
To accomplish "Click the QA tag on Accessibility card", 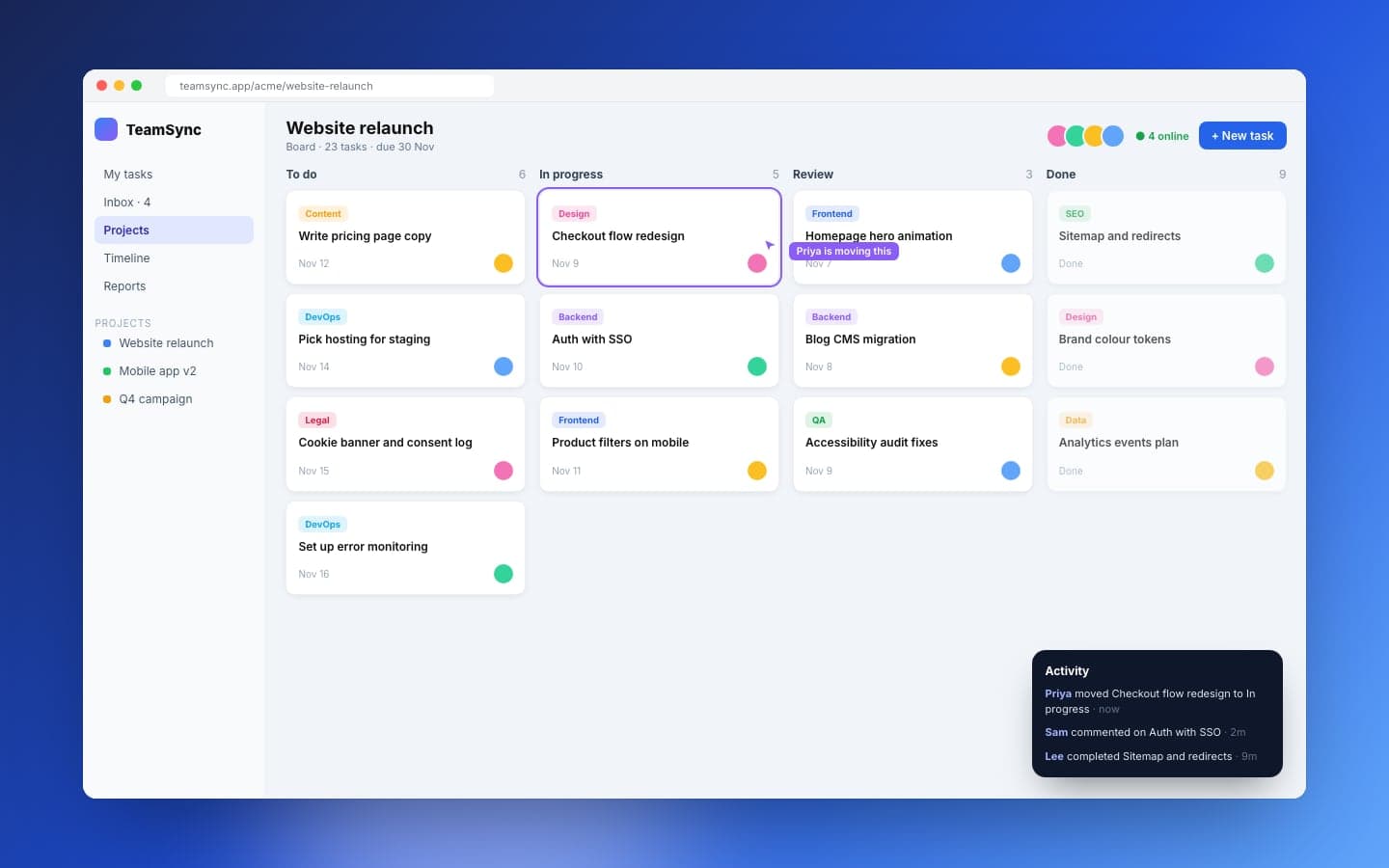I will pos(819,420).
